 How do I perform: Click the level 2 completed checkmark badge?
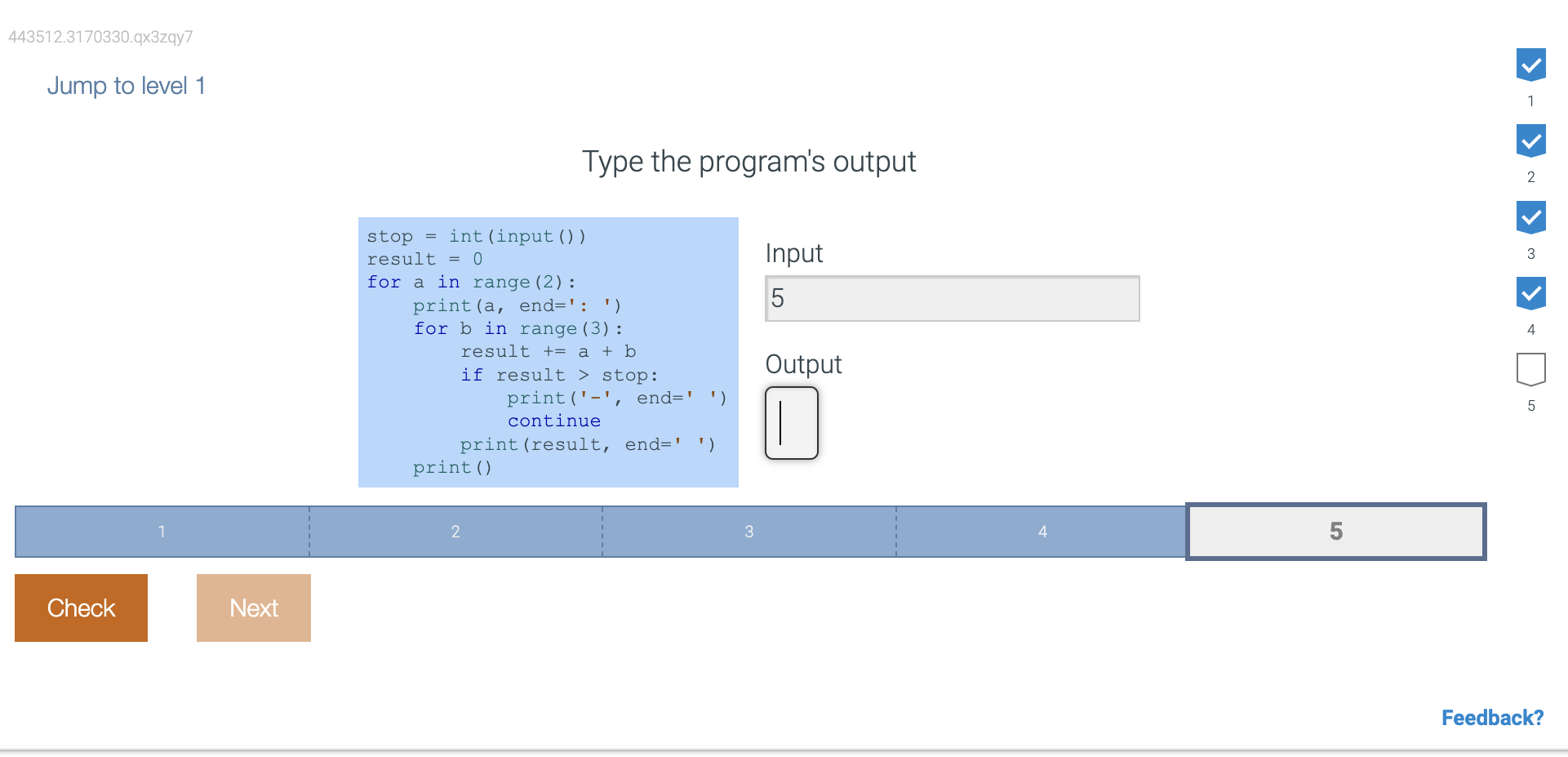[x=1530, y=140]
